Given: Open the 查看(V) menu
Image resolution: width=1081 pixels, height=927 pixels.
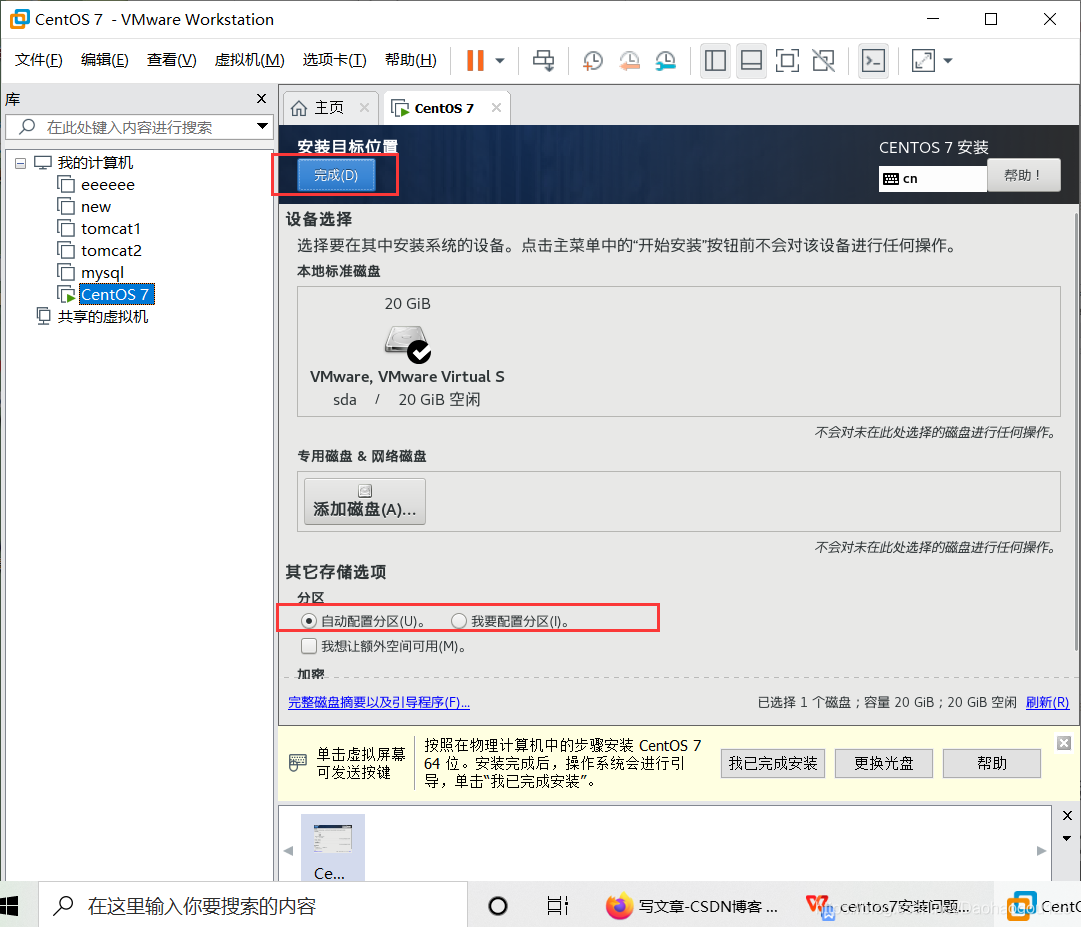Looking at the screenshot, I should tap(171, 60).
